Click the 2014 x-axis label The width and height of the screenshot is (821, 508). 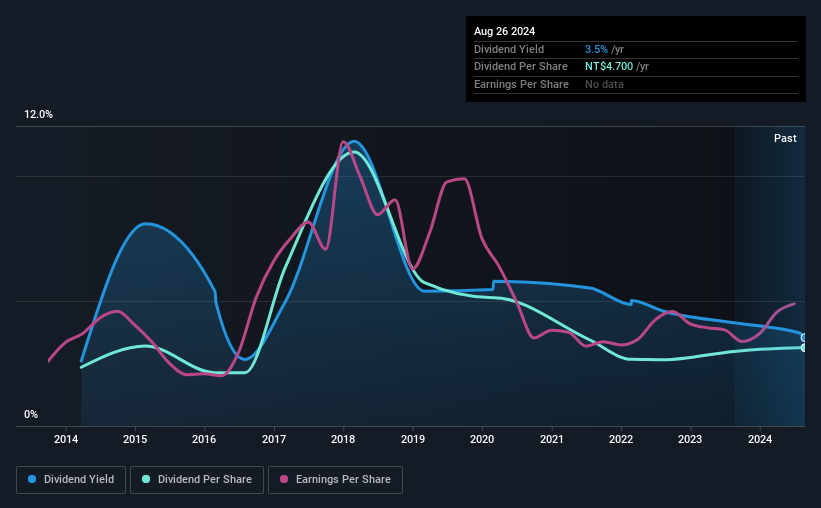(x=66, y=439)
